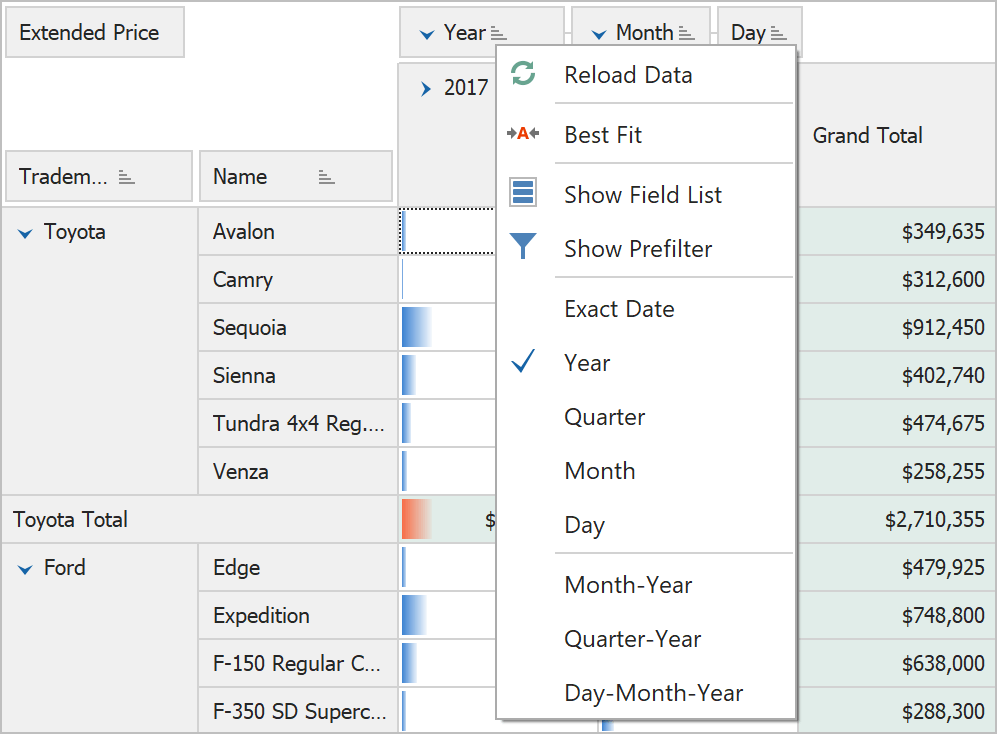Click the Show Prefilter funnel icon

[x=523, y=246]
